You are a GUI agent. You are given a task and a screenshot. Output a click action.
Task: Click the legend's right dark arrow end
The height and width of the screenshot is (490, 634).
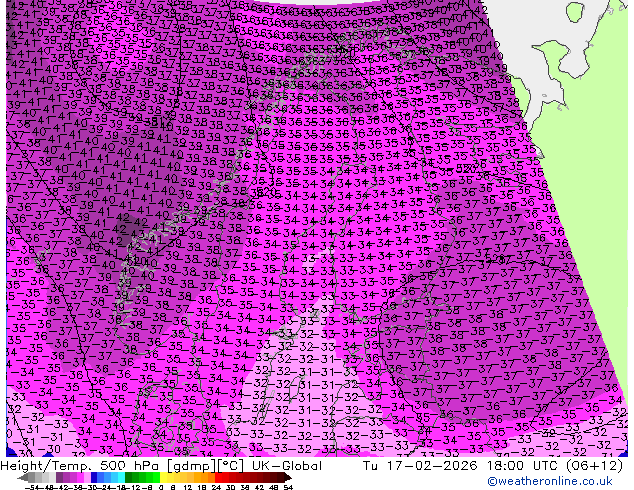click(x=288, y=477)
